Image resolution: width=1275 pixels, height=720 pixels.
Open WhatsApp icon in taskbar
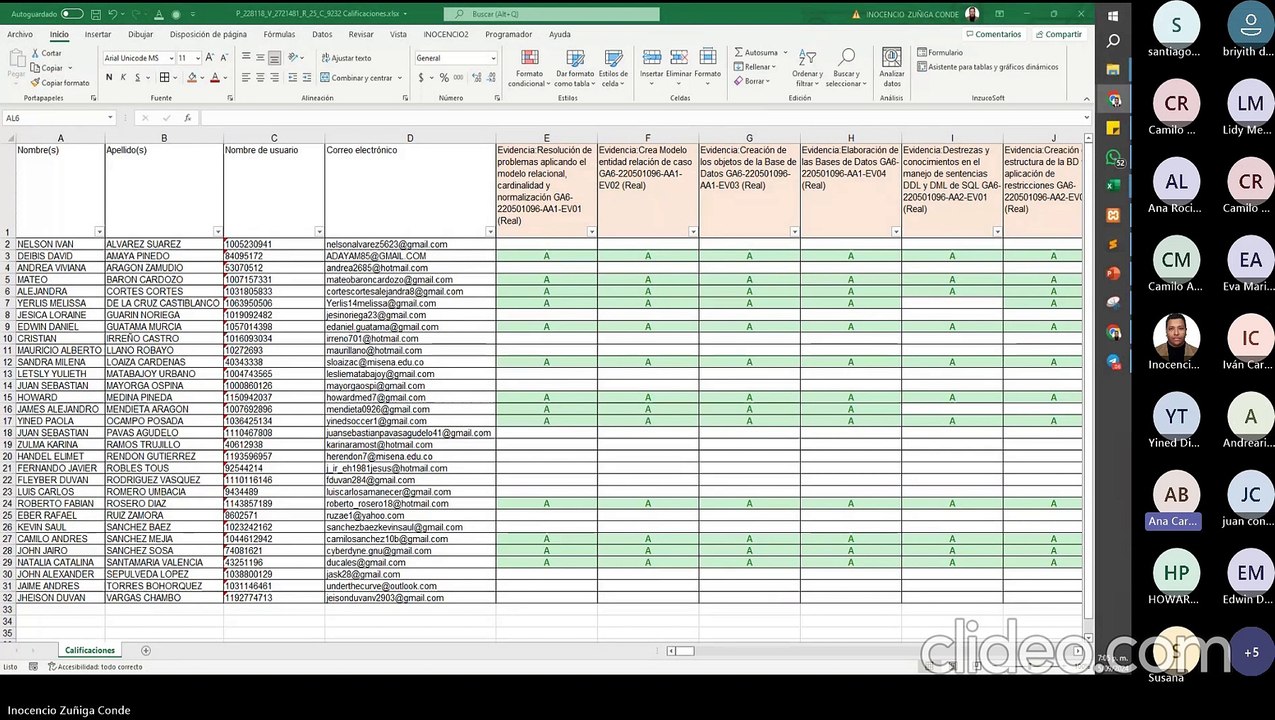coord(1113,158)
